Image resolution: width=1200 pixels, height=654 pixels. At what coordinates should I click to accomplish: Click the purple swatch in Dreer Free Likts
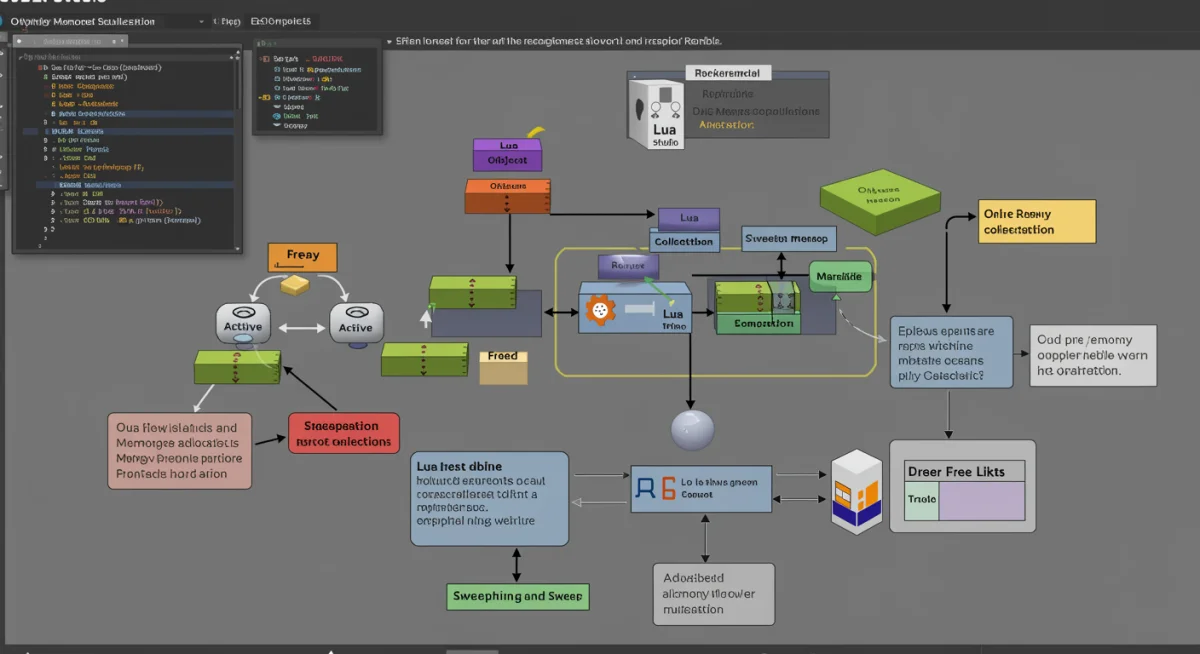tap(981, 500)
